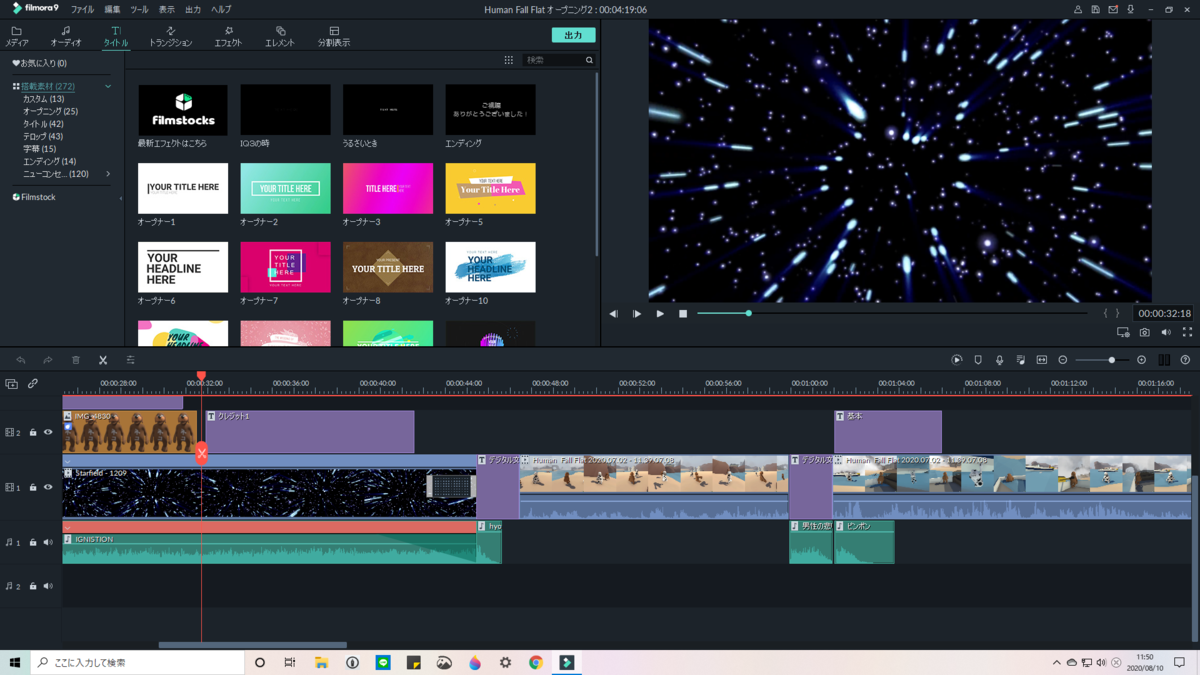Viewport: 1200px width, 675px height.
Task: Select カスタム (13) category
Action: tap(43, 99)
